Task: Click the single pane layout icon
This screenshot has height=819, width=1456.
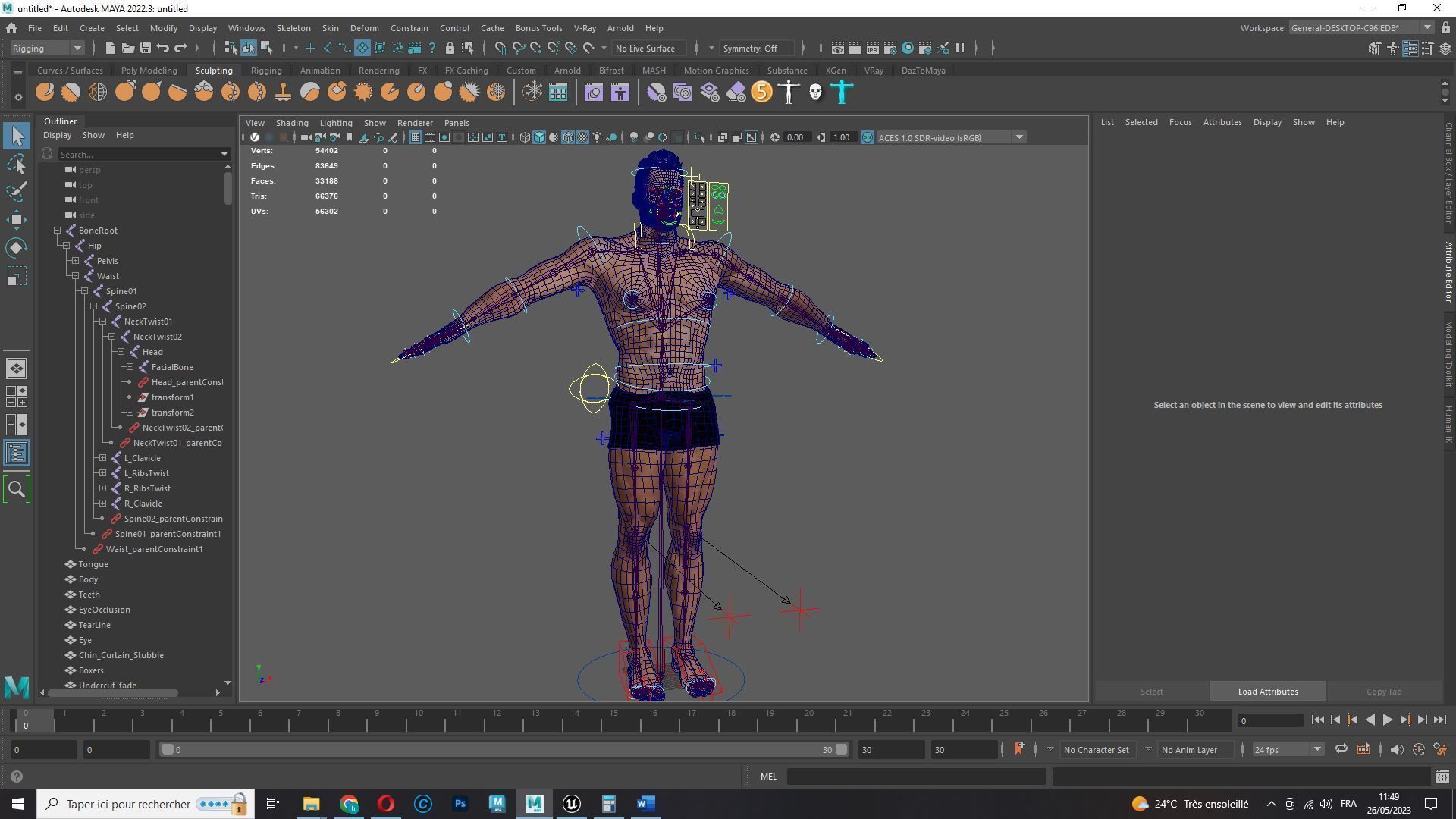Action: (17, 369)
